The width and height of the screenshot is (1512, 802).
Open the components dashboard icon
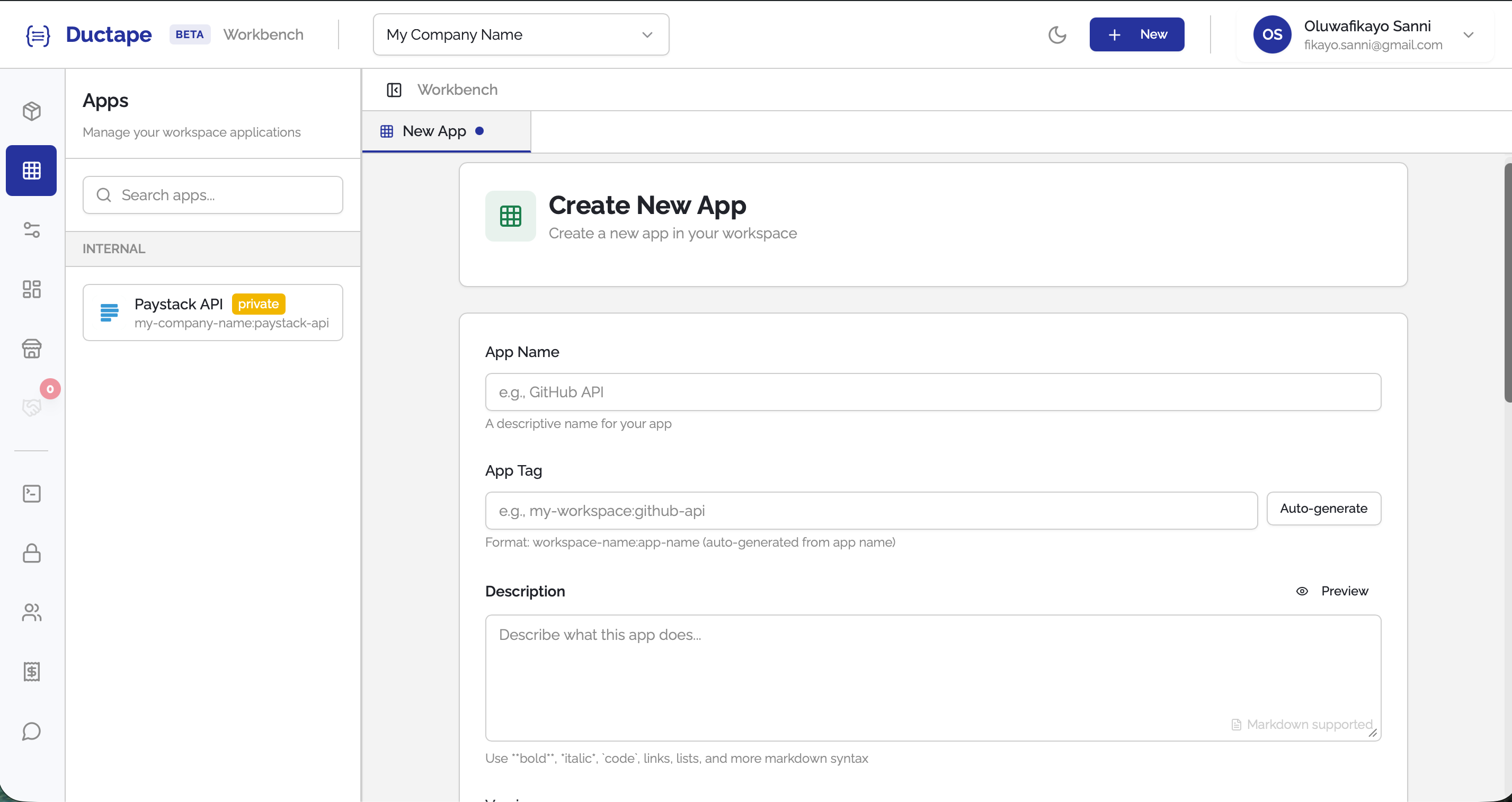click(x=31, y=289)
